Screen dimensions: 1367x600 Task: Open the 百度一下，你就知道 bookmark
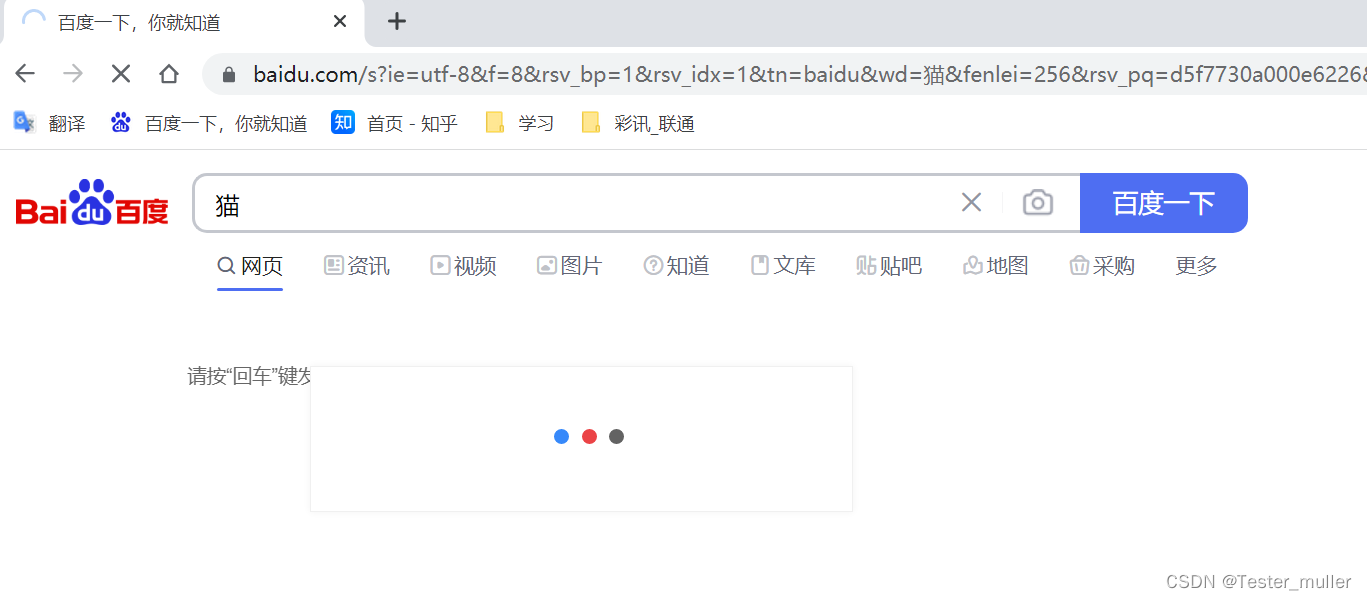tap(209, 123)
